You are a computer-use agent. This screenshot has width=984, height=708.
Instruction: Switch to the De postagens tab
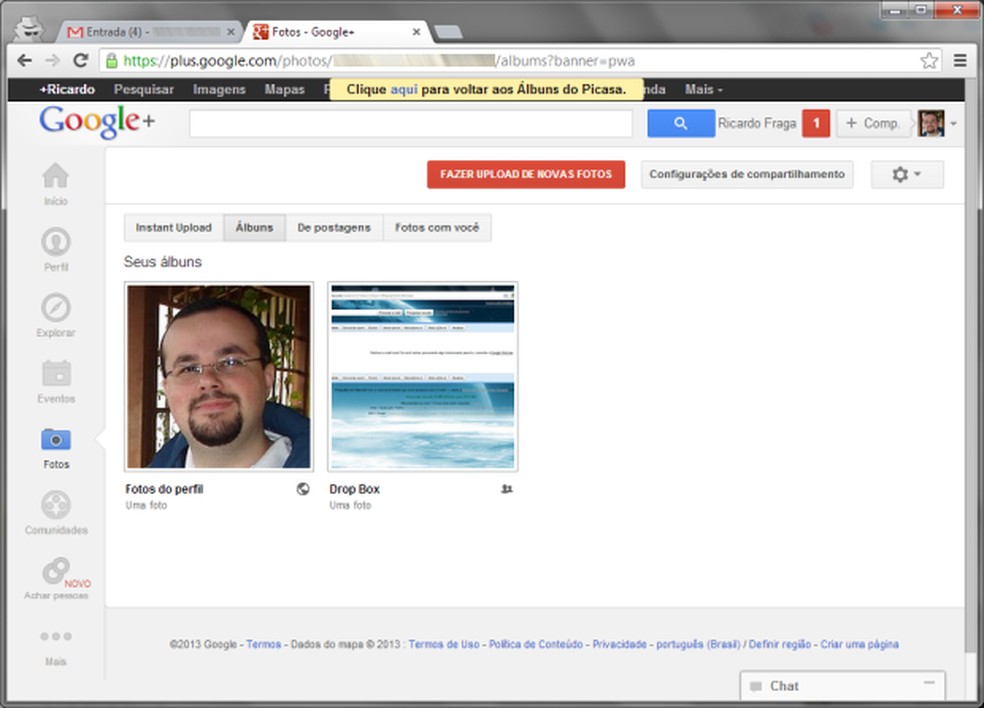coord(334,227)
